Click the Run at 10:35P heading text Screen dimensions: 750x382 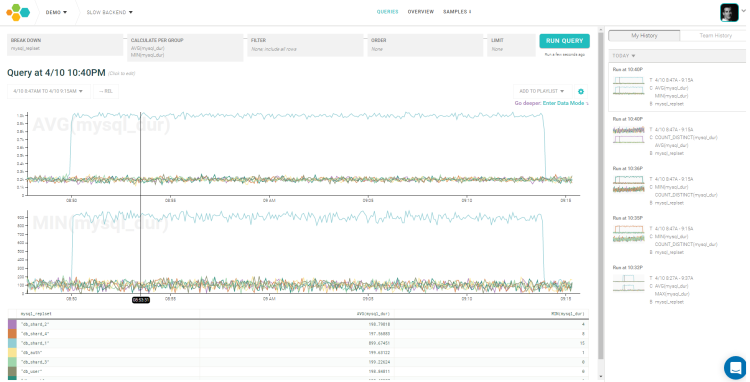[628, 218]
